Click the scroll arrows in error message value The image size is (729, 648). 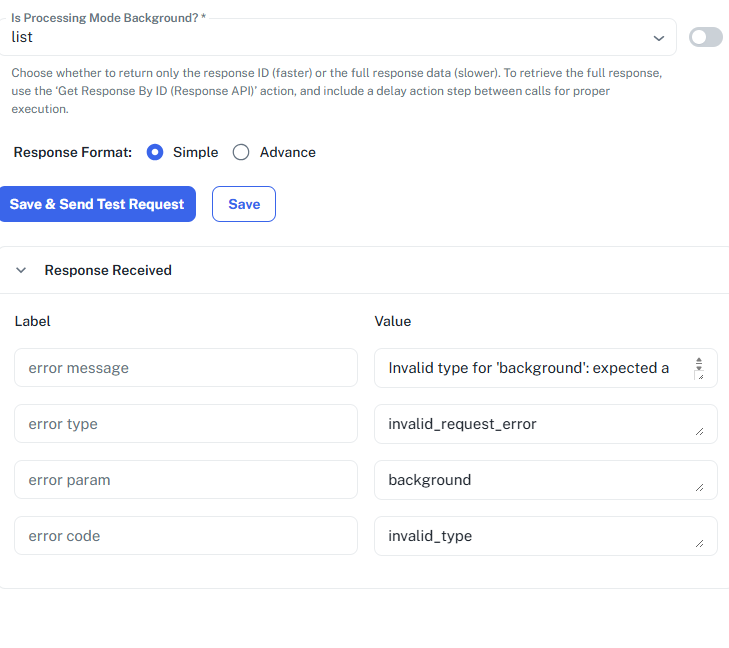point(699,363)
